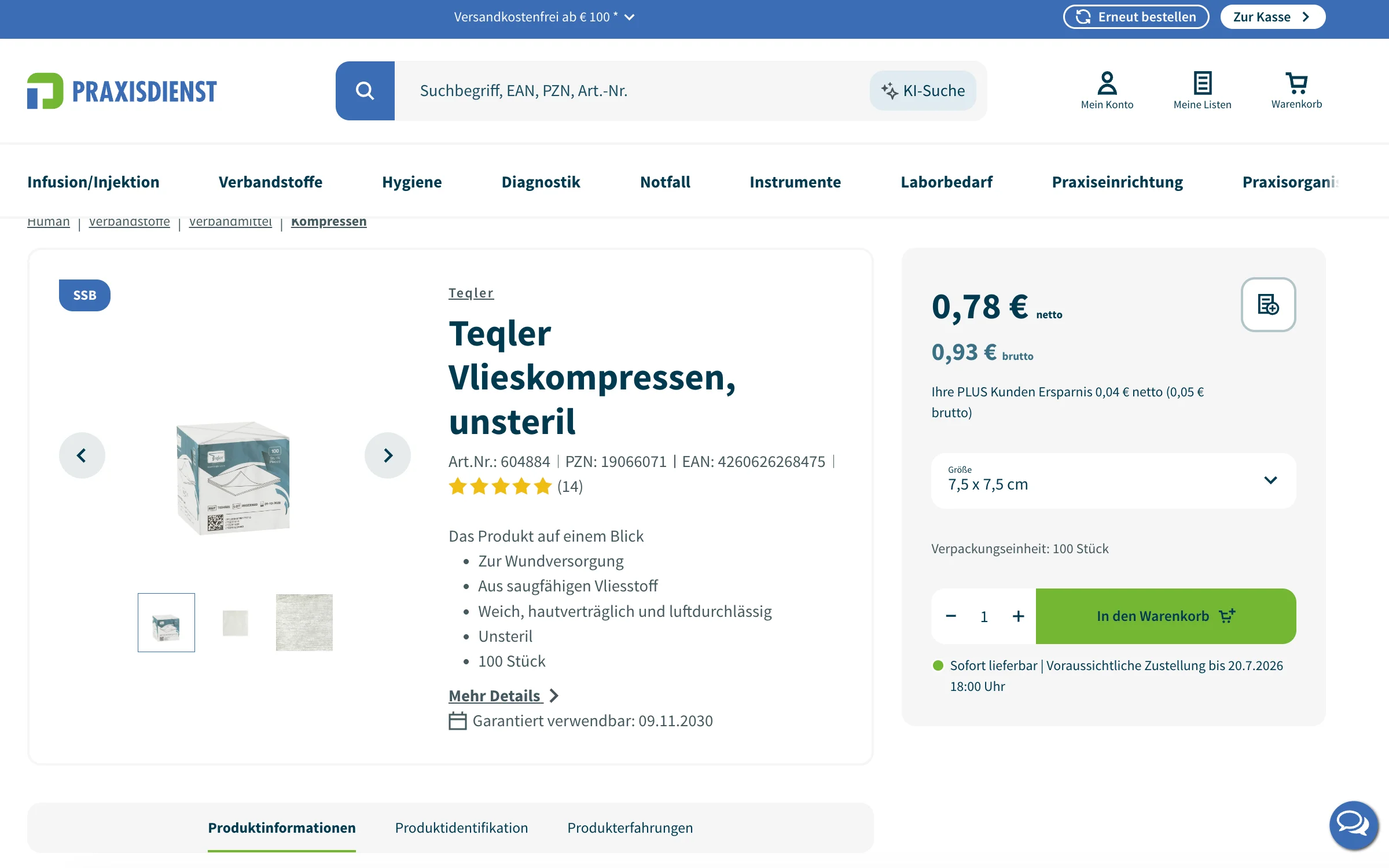
Task: Open Infusion/Injektion menu
Action: [x=93, y=182]
